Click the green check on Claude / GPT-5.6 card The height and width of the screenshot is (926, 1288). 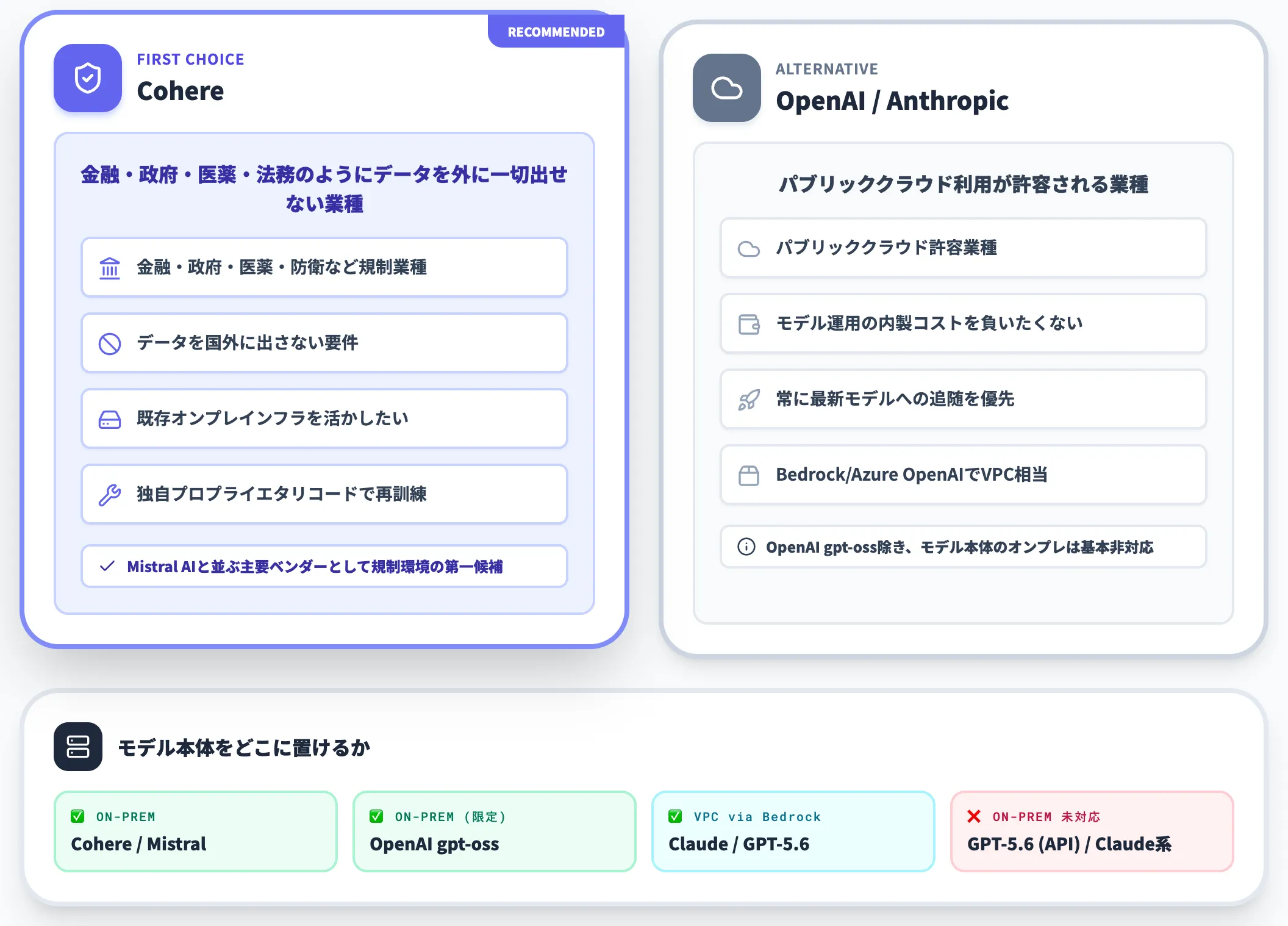675,816
